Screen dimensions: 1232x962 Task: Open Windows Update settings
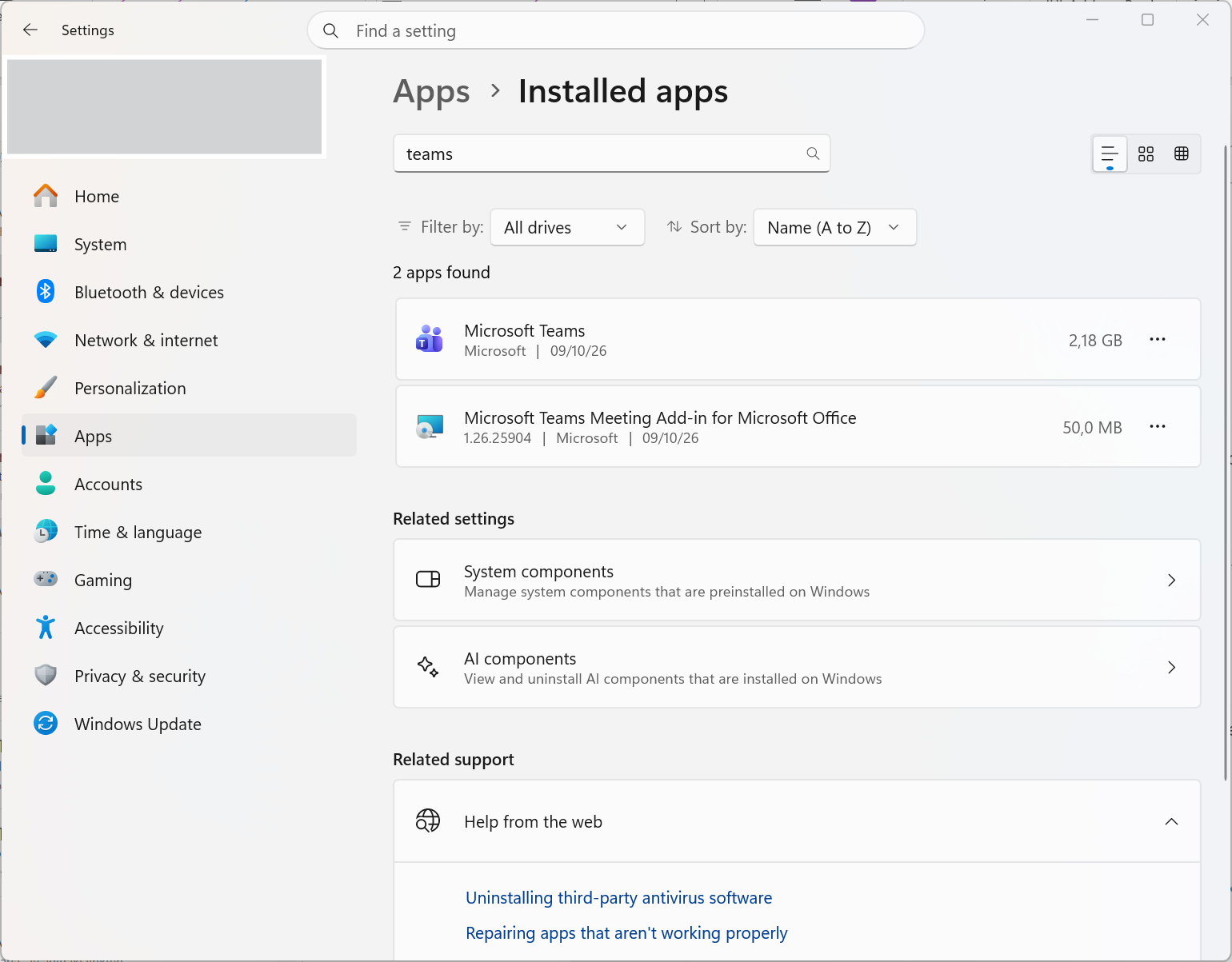pyautogui.click(x=189, y=724)
